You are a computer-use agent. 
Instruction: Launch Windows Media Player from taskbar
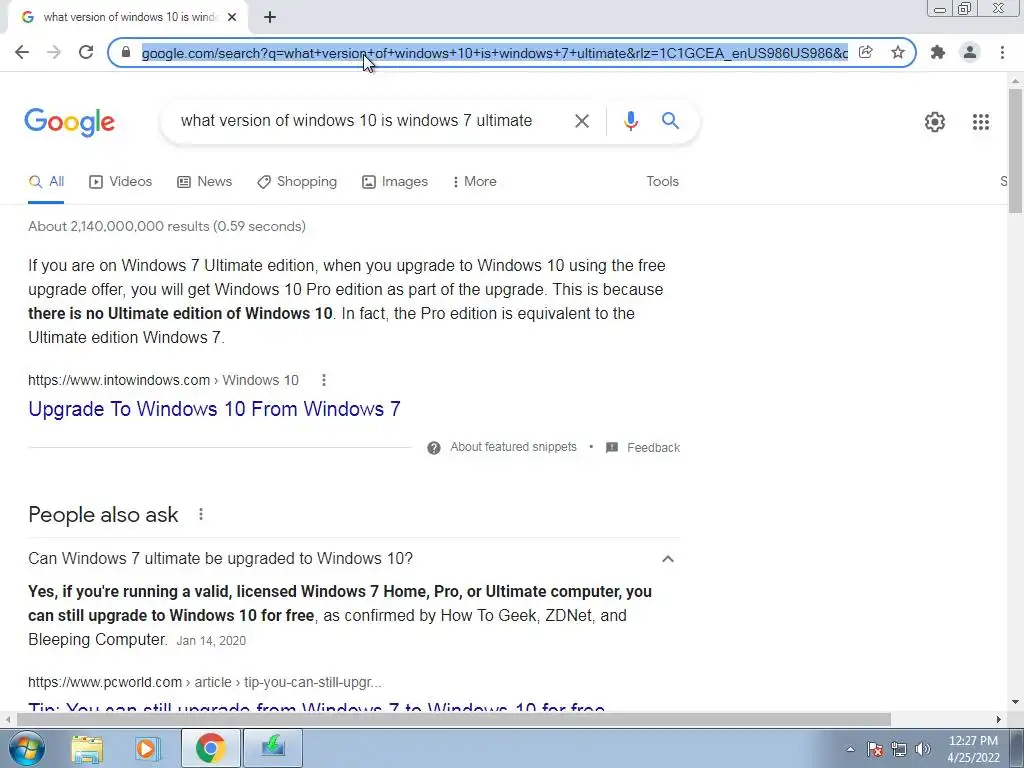point(148,748)
